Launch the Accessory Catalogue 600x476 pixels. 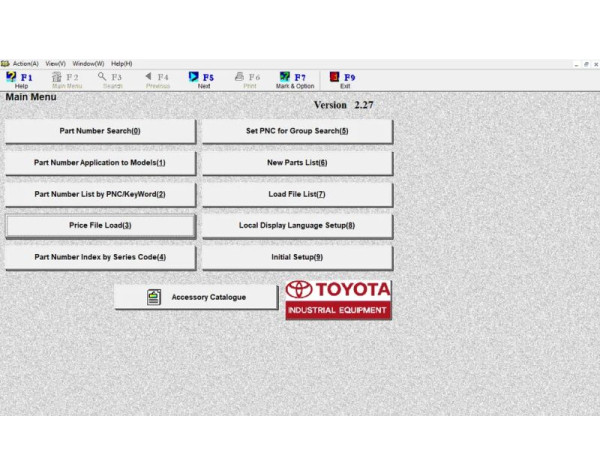(x=195, y=297)
